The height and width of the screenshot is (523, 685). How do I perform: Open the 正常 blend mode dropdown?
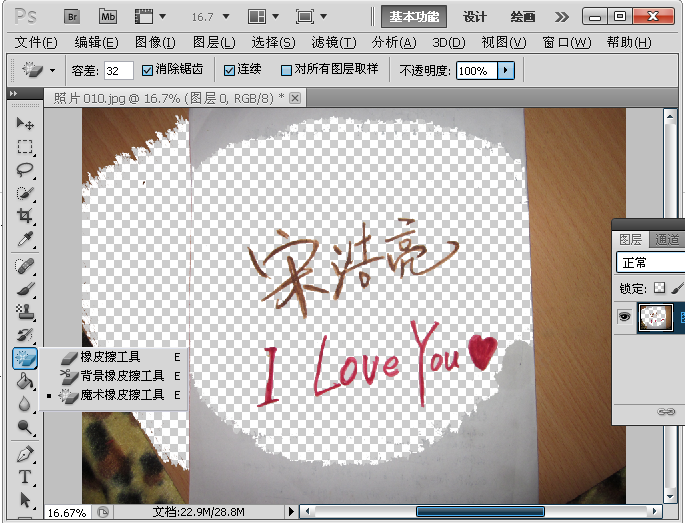[650, 262]
